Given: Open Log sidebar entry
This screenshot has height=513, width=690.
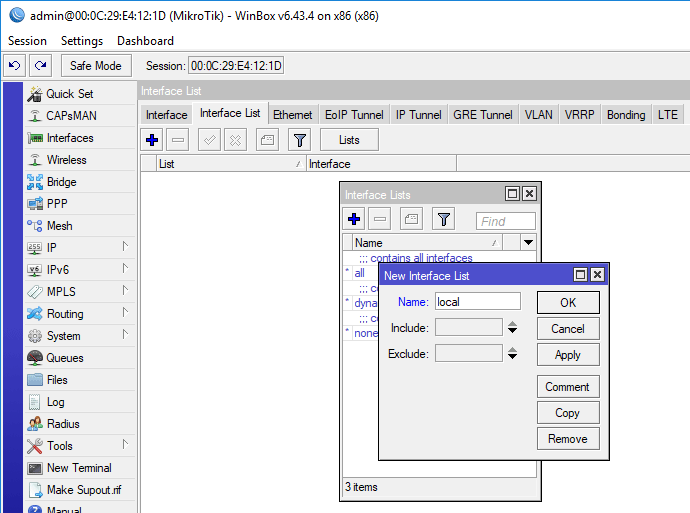Looking at the screenshot, I should point(80,402).
